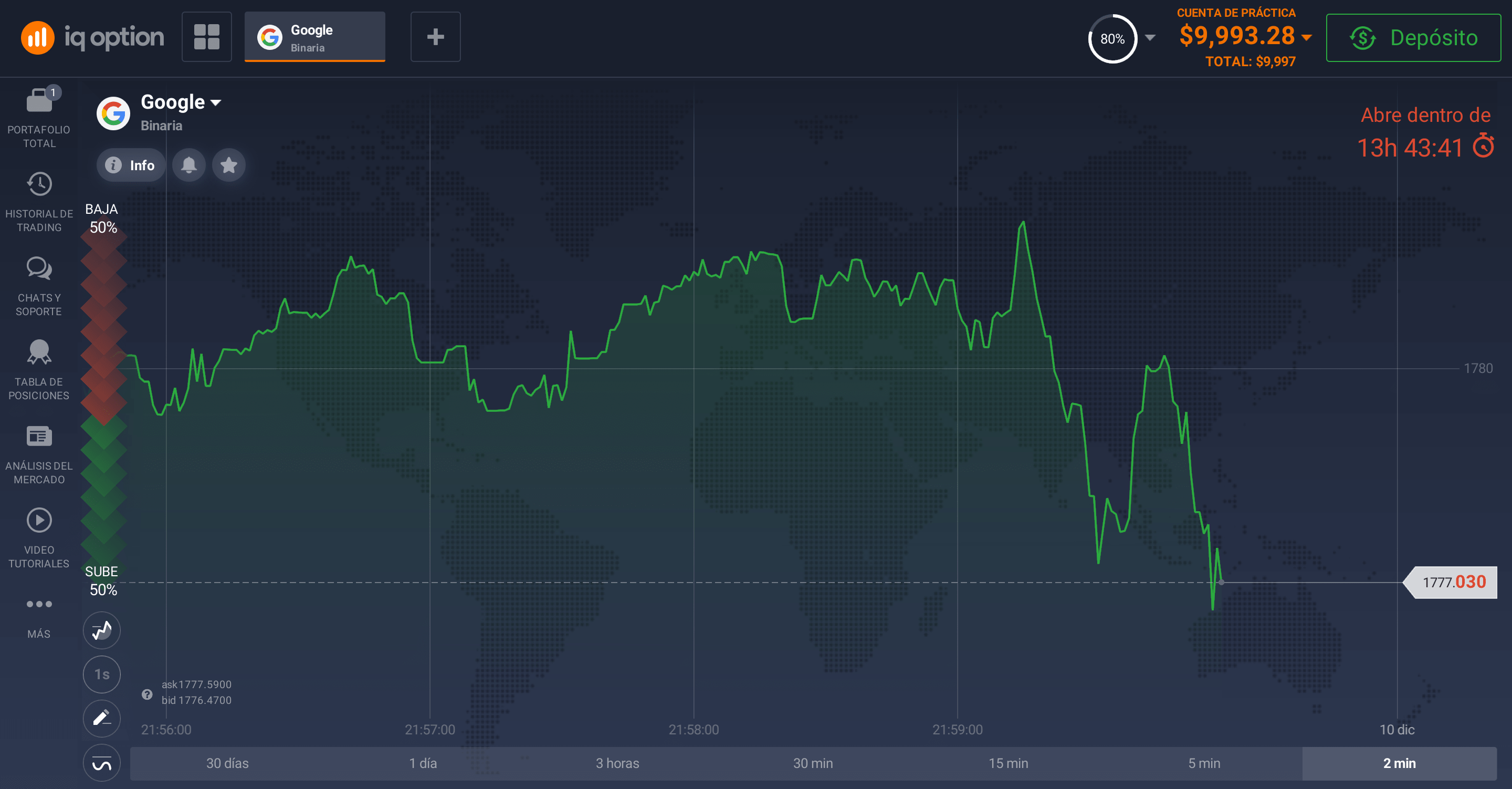This screenshot has height=789, width=1512.
Task: Click the TOTAL: $9,997 text
Action: (1250, 61)
